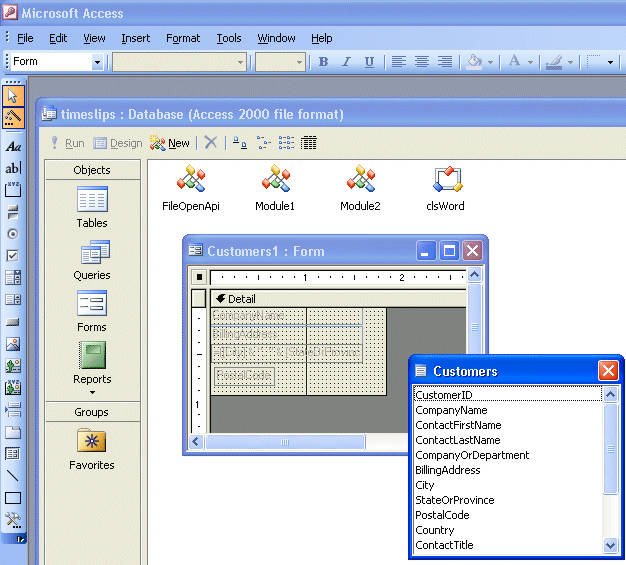
Task: Click New in the database window toolbar
Action: point(170,143)
